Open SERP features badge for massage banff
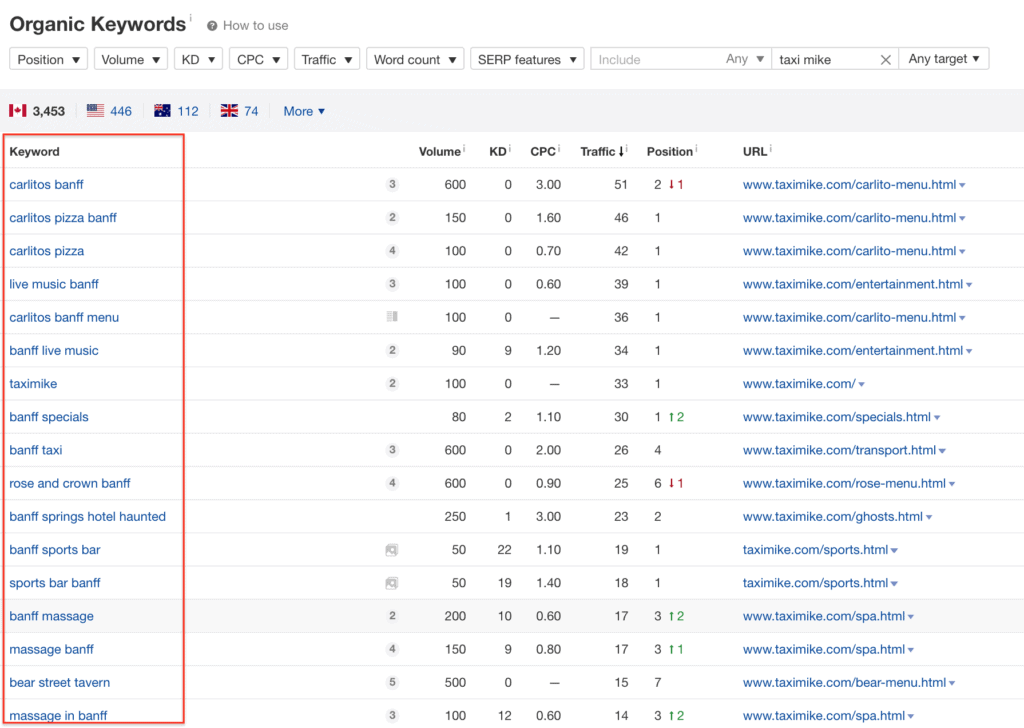Screen dimensions: 1024x728 [392, 649]
